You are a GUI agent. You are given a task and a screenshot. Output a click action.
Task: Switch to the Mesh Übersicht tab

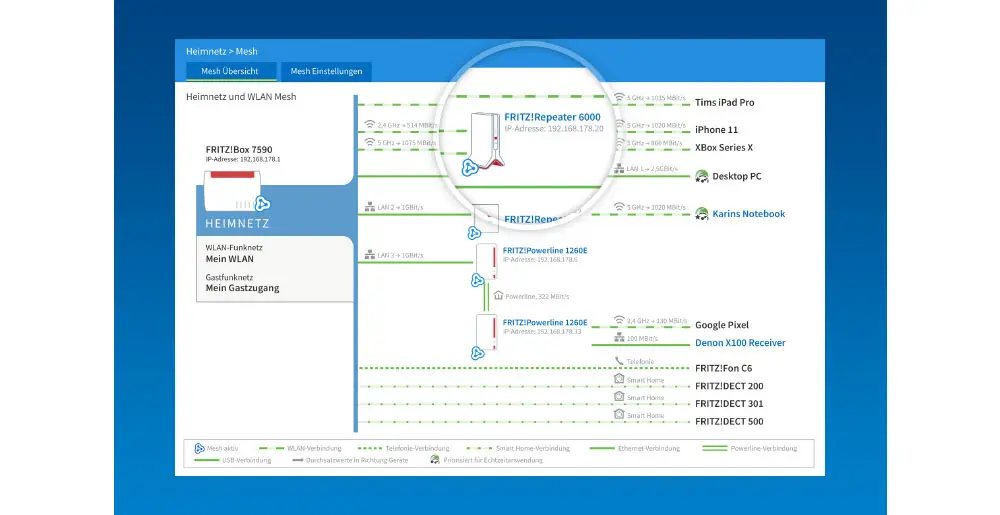(230, 71)
